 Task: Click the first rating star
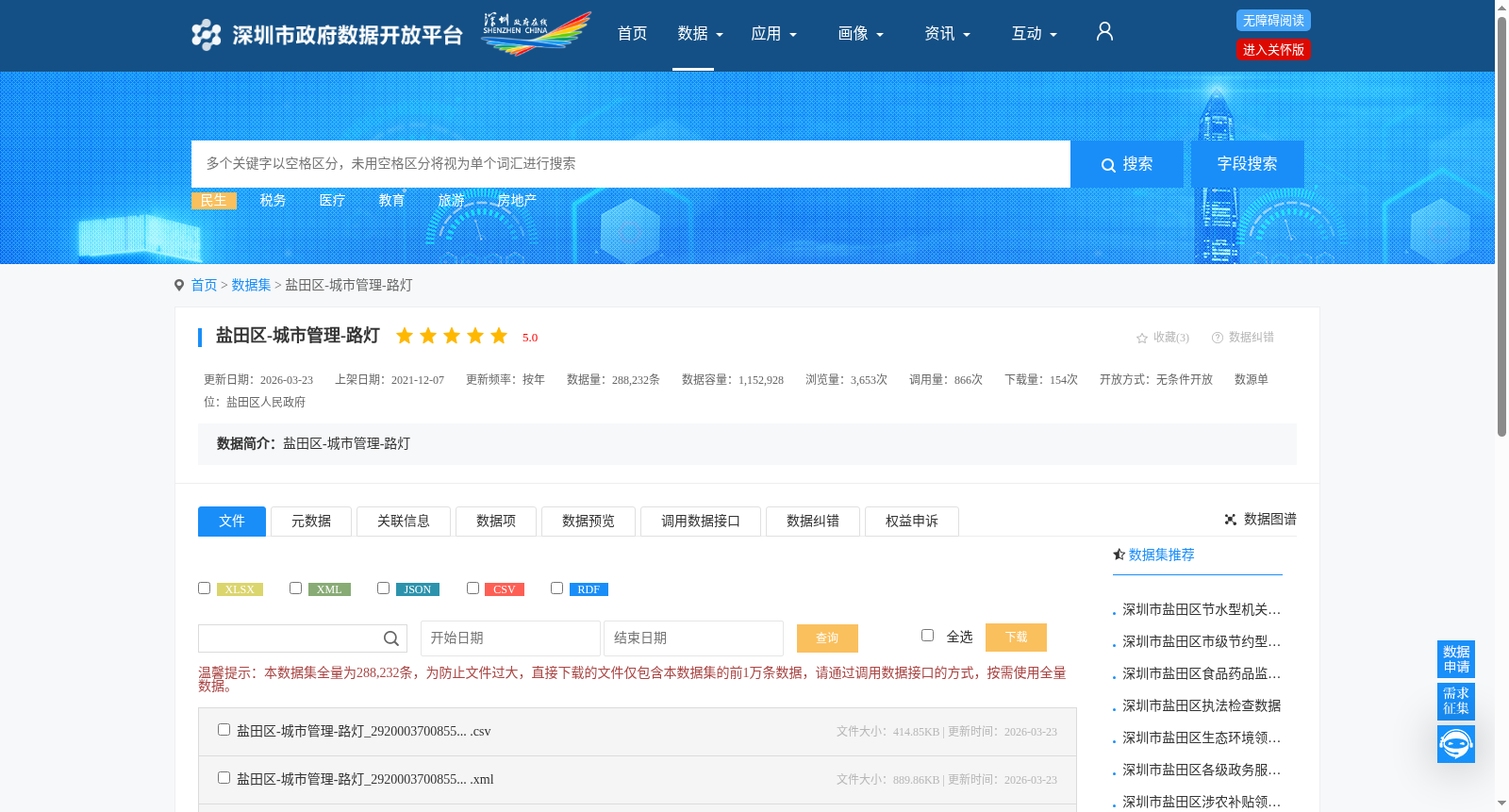[x=405, y=336]
